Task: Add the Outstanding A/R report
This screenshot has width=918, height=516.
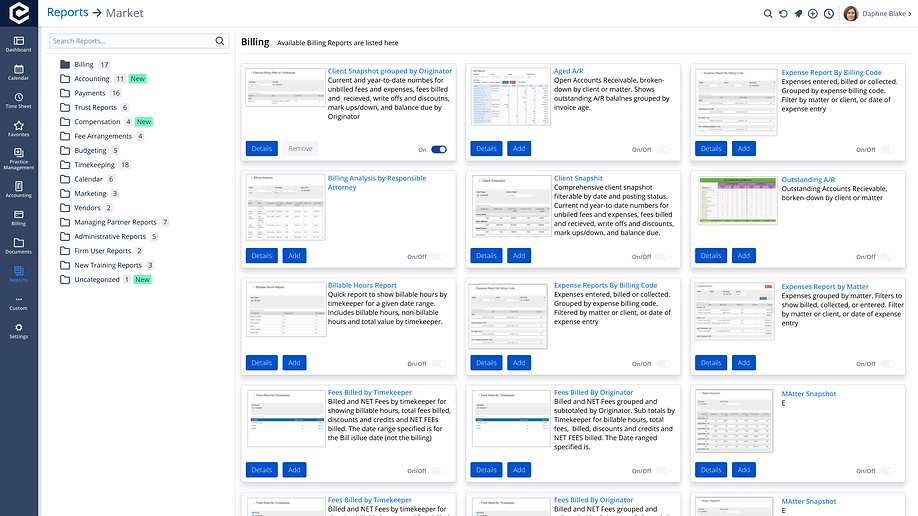Action: point(744,256)
